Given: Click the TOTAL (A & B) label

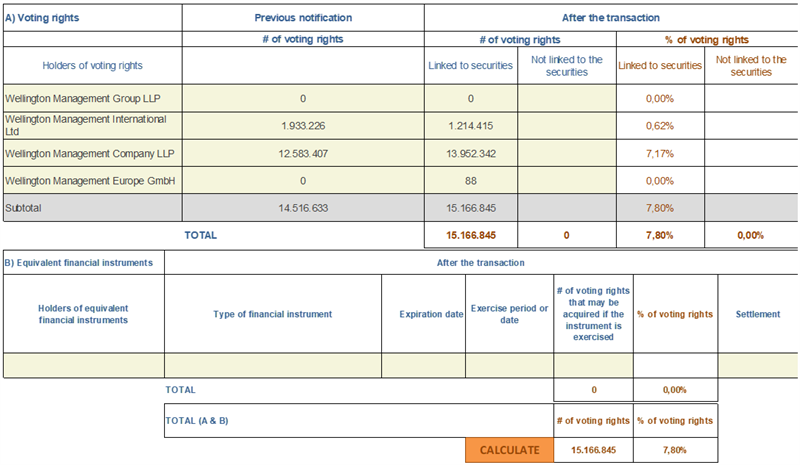Looking at the screenshot, I should (x=197, y=421).
